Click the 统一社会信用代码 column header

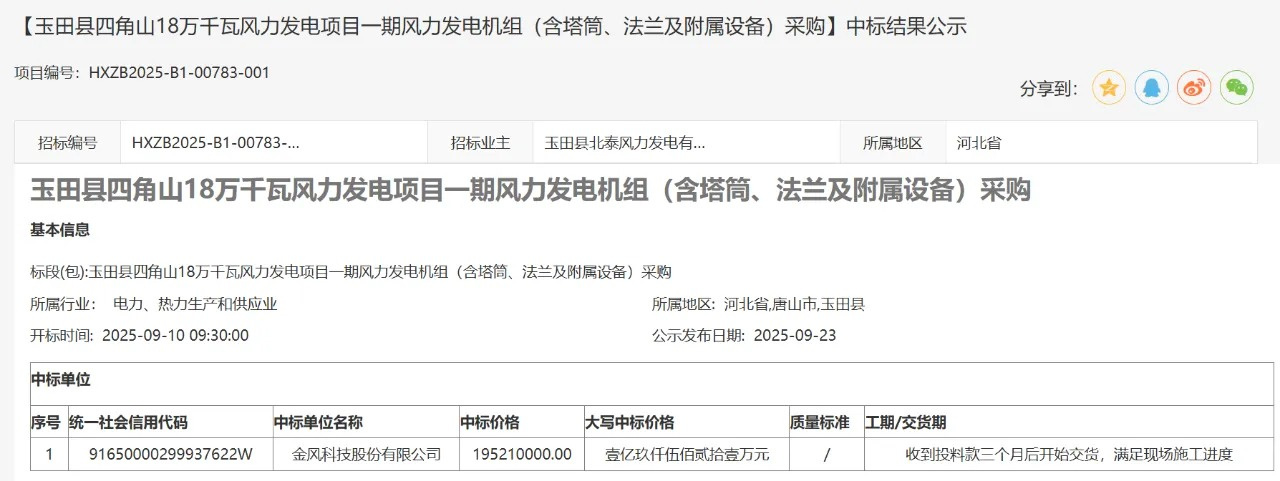[171, 422]
